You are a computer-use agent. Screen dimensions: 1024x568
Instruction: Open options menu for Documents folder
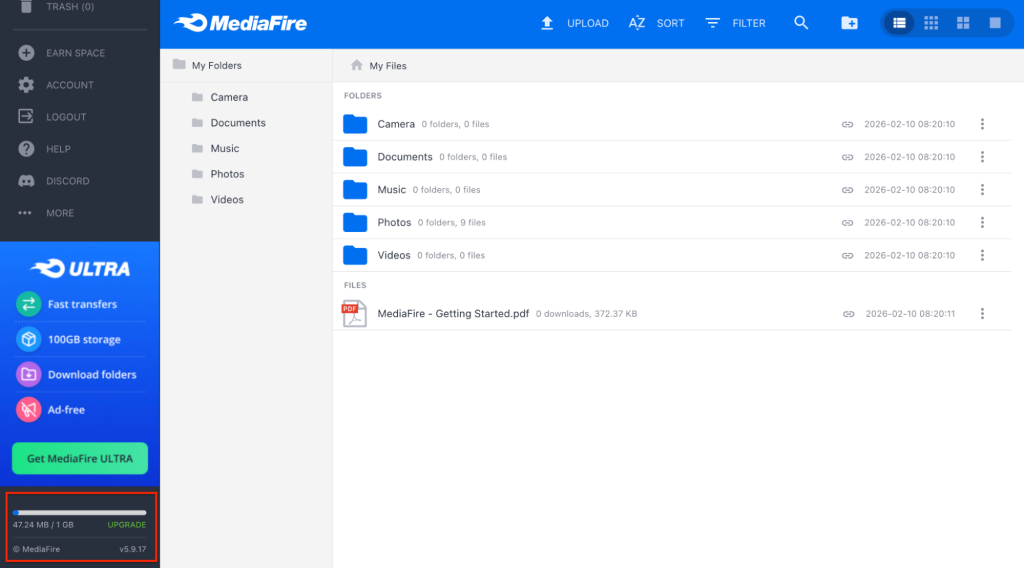(982, 157)
